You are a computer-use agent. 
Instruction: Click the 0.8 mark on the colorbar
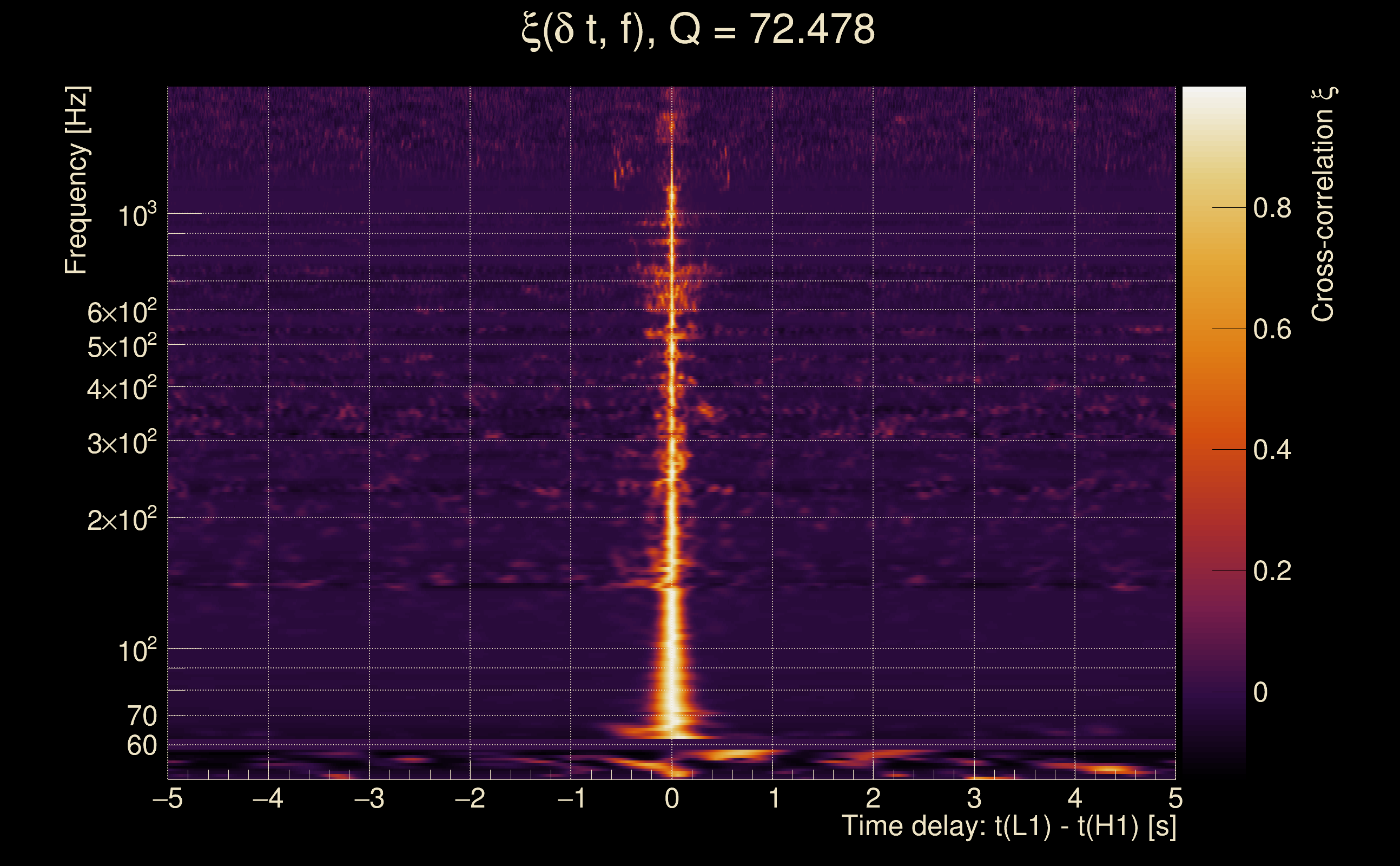coord(1272,208)
